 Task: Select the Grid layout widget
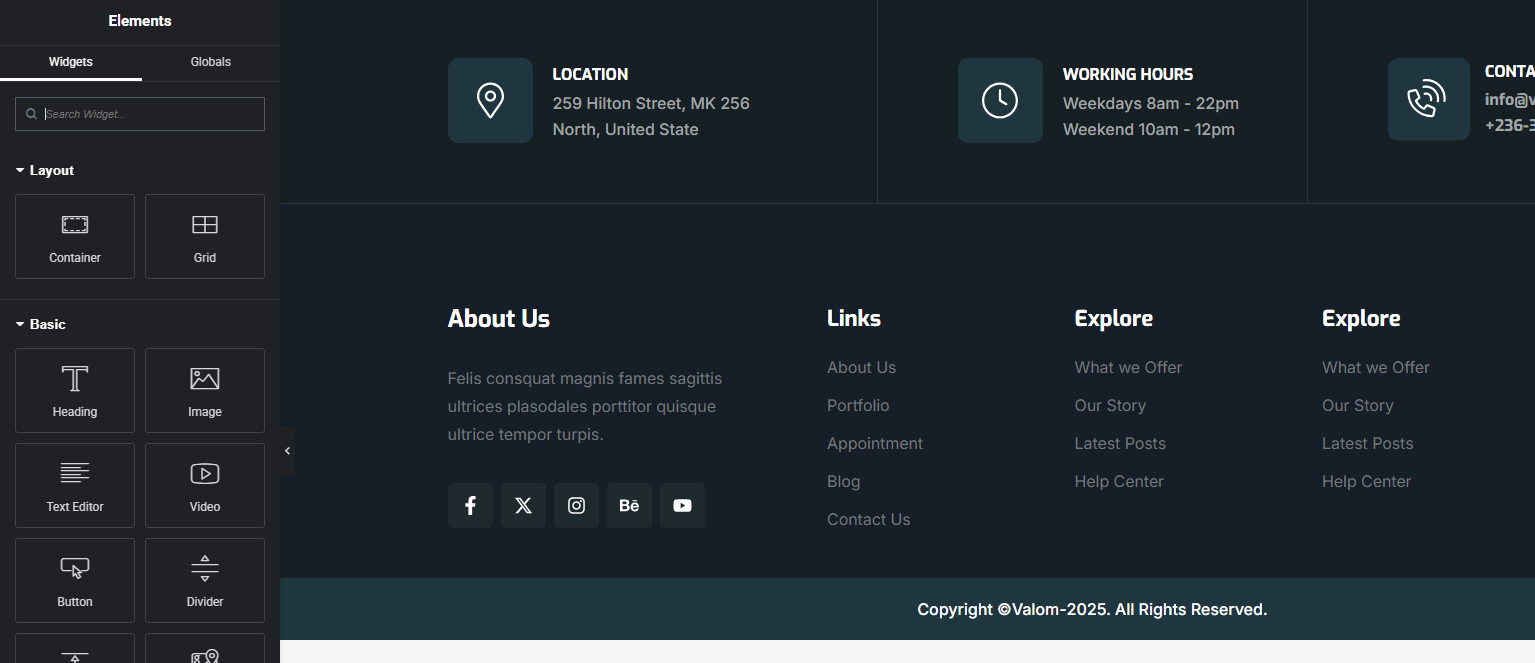205,236
